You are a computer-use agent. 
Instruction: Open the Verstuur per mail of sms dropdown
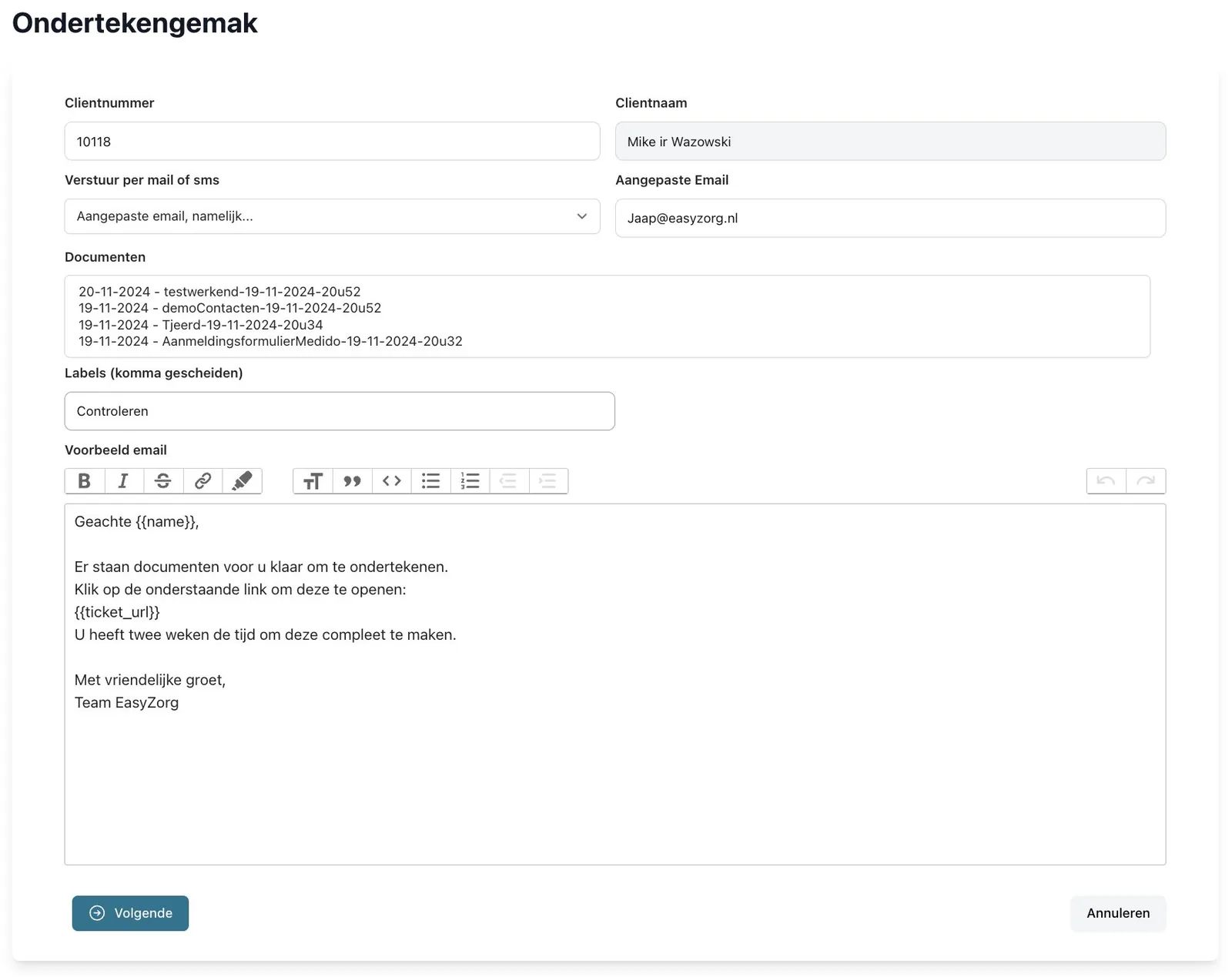click(x=332, y=216)
